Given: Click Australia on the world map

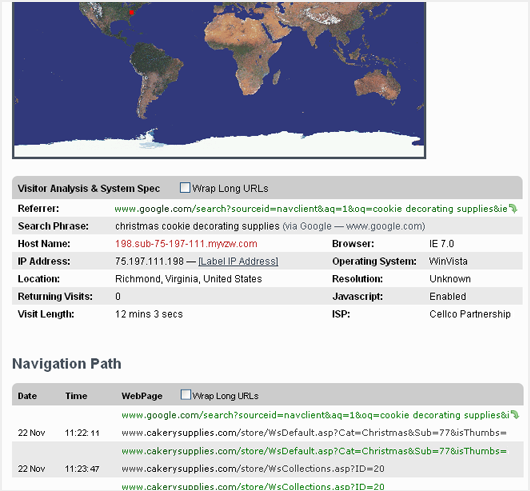Looking at the screenshot, I should (377, 84).
